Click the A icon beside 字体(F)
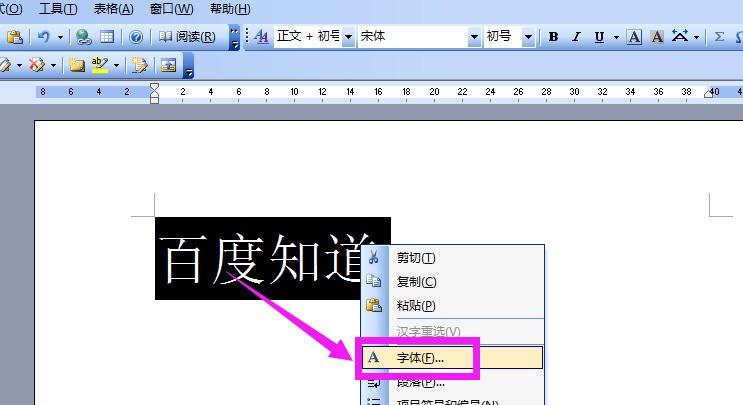 pos(373,357)
